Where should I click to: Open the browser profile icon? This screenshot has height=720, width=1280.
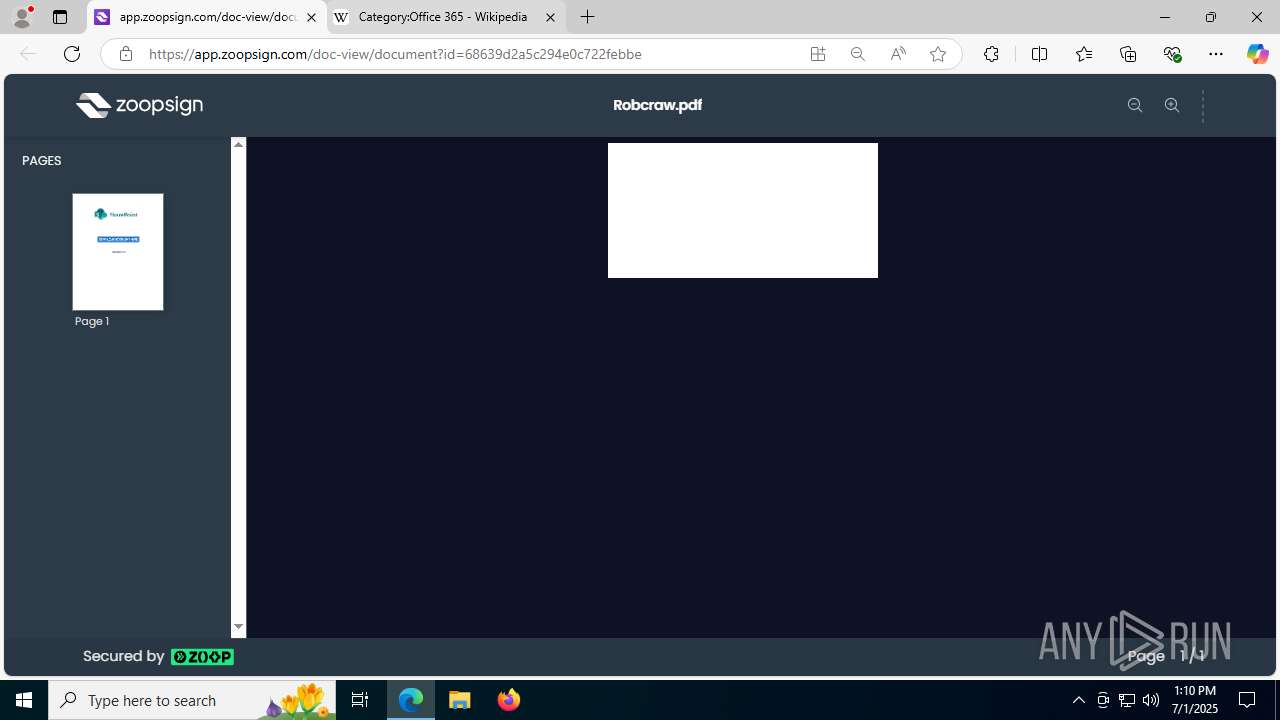(x=22, y=17)
